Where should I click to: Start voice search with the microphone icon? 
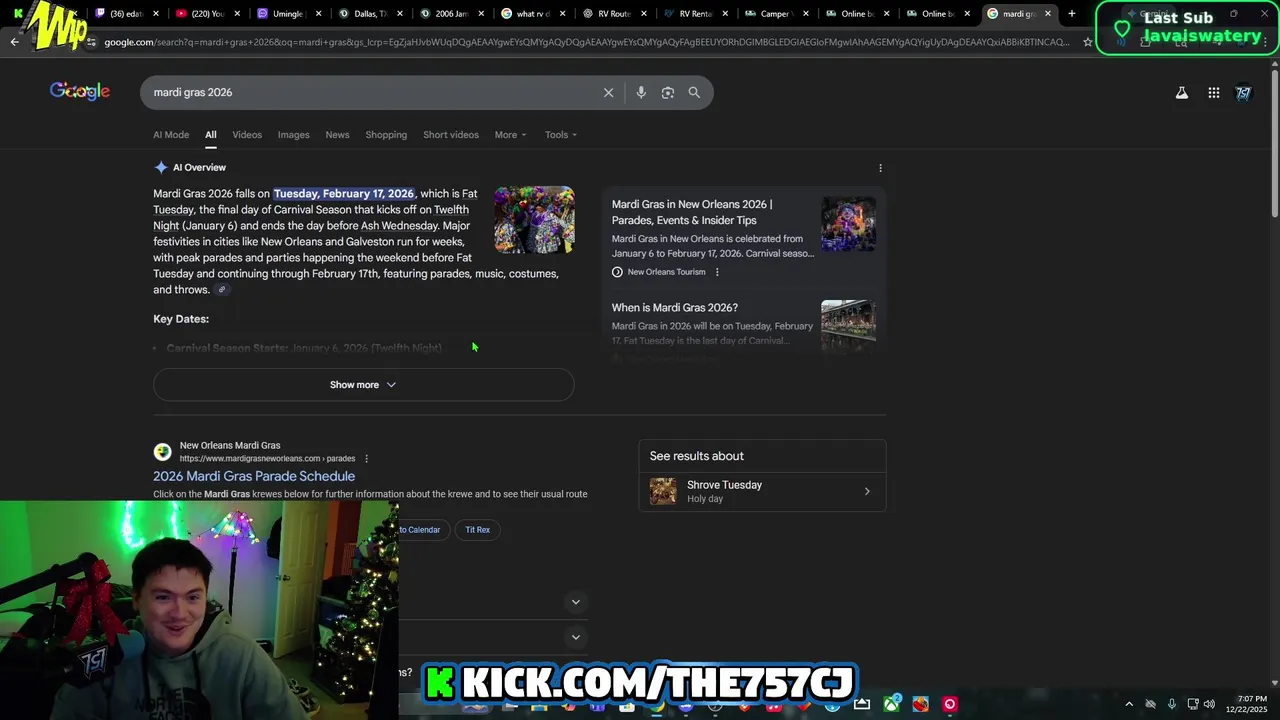(641, 92)
